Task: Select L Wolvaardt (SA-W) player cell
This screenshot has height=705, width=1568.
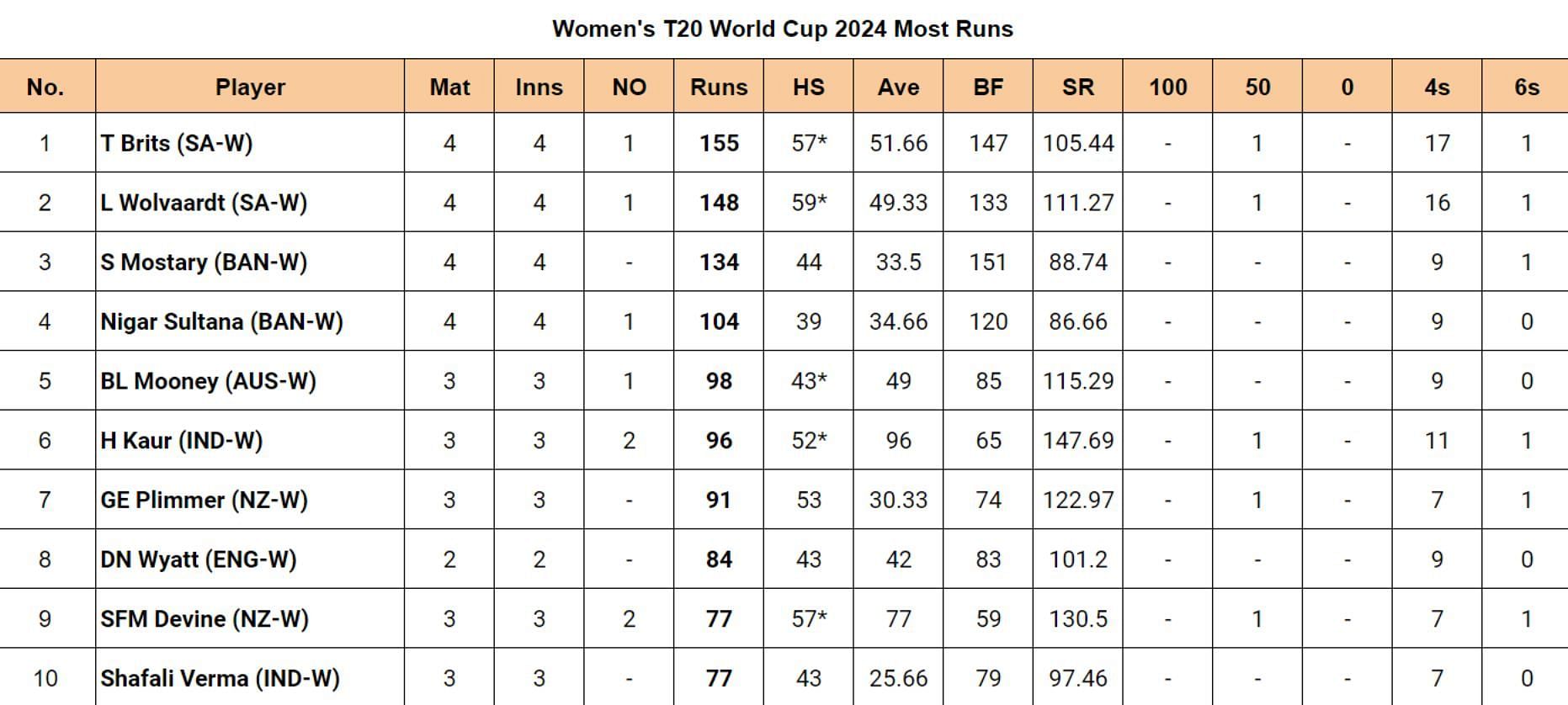Action: click(x=204, y=203)
